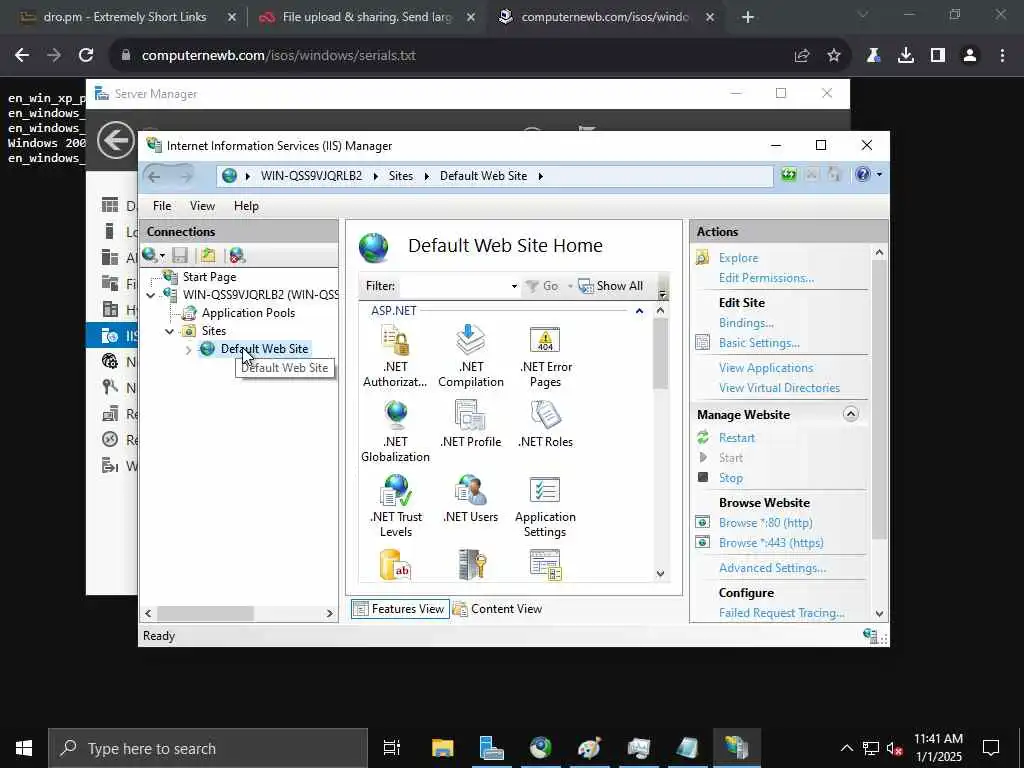Screen dimensions: 1024x768
Task: Switch to Features View tab
Action: (400, 609)
